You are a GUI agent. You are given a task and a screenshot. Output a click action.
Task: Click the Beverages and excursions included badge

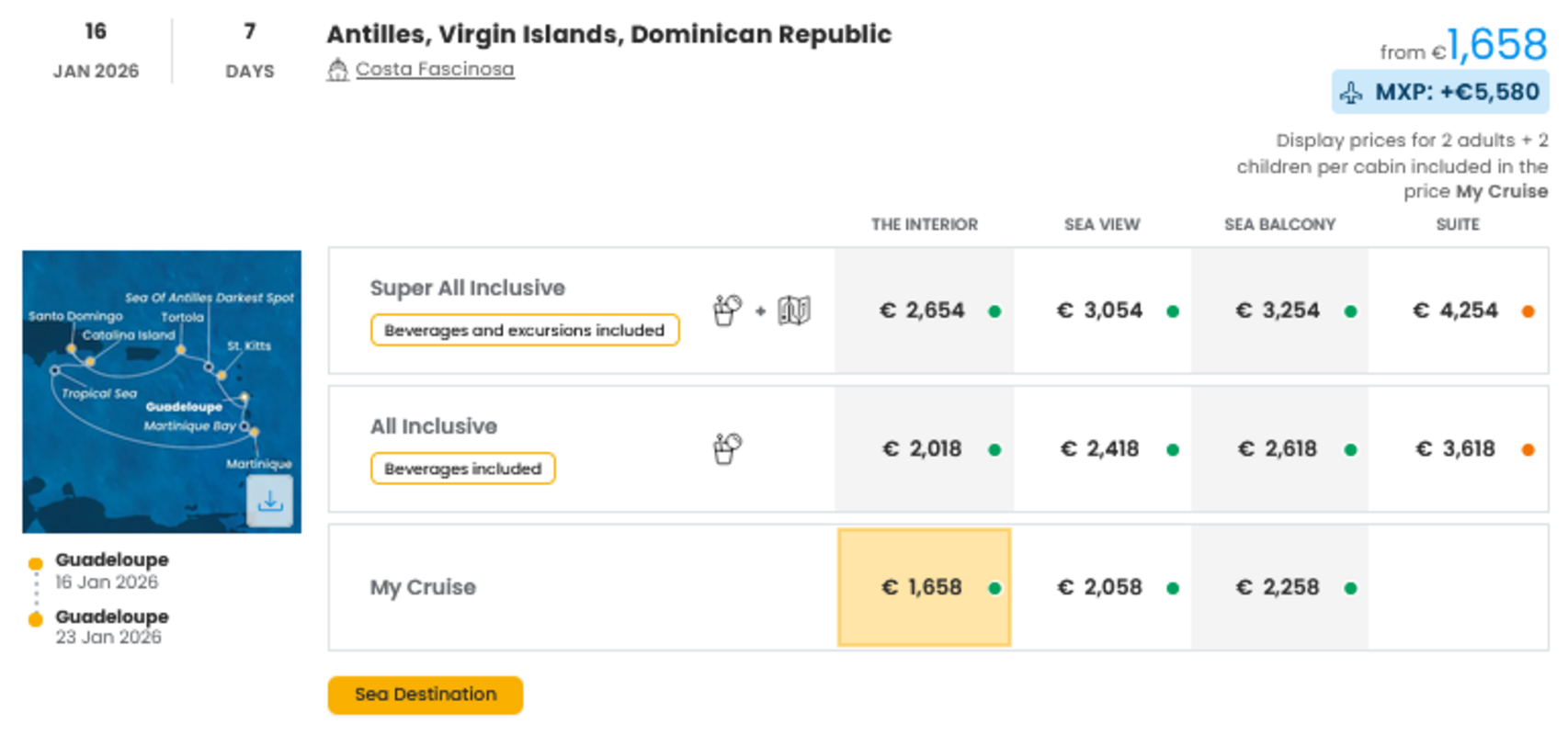[524, 331]
